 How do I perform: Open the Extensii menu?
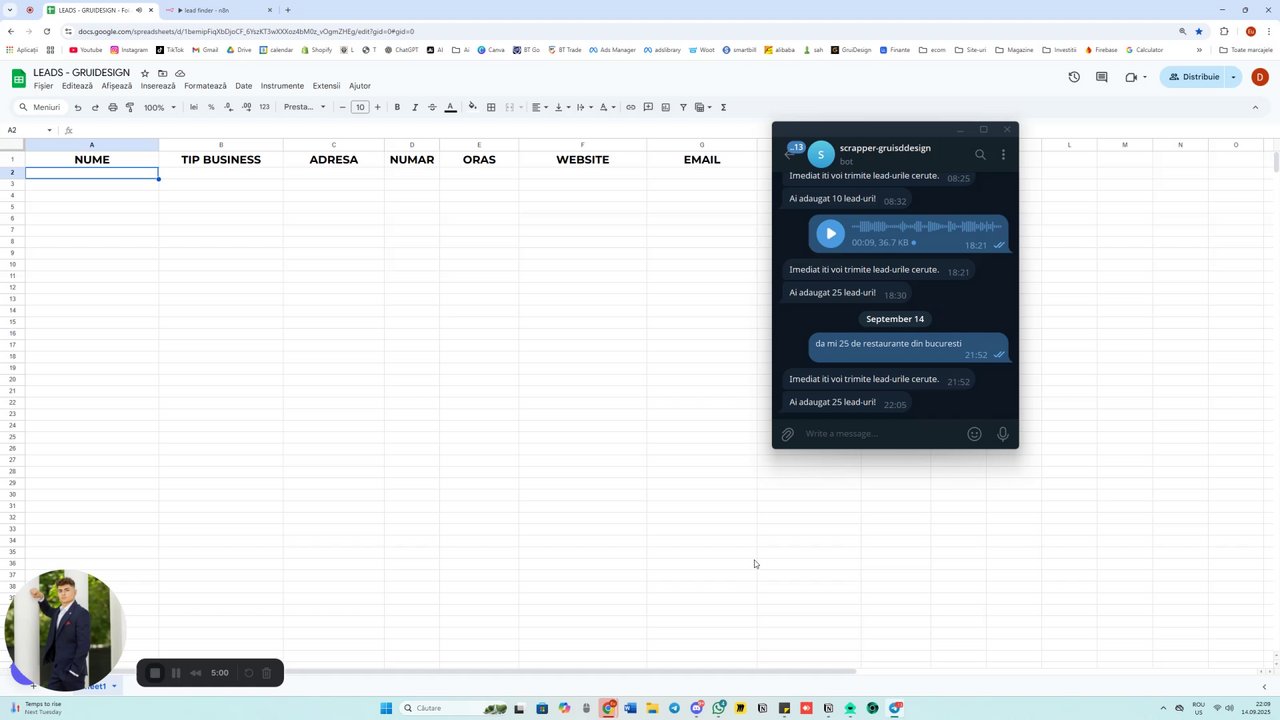(326, 86)
